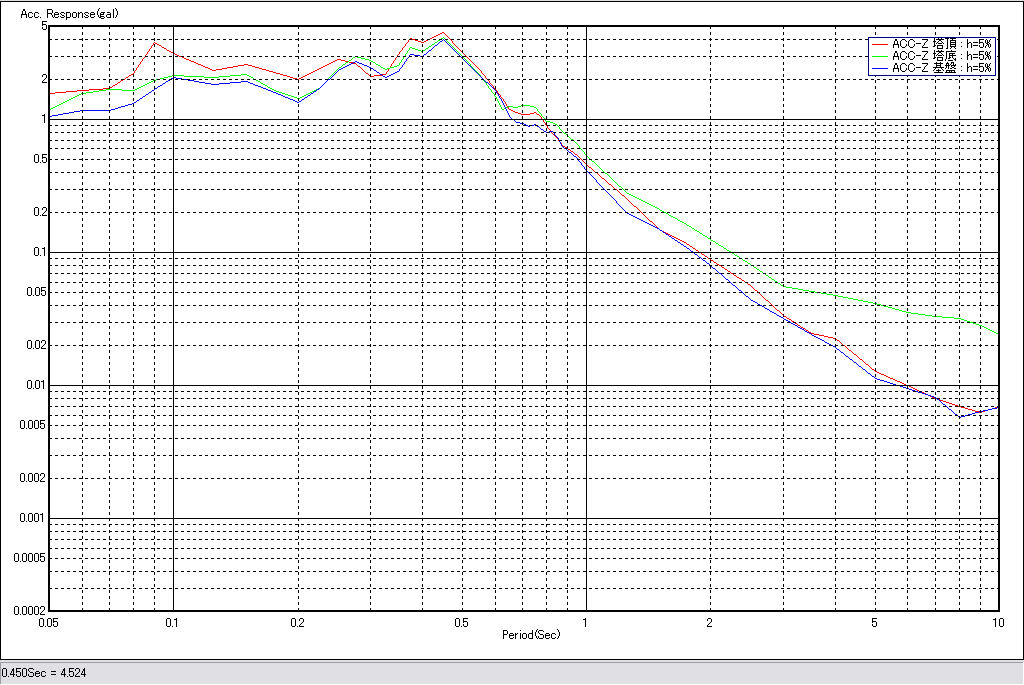Select the red line swatch in legend
1024x685 pixels.
[x=879, y=44]
